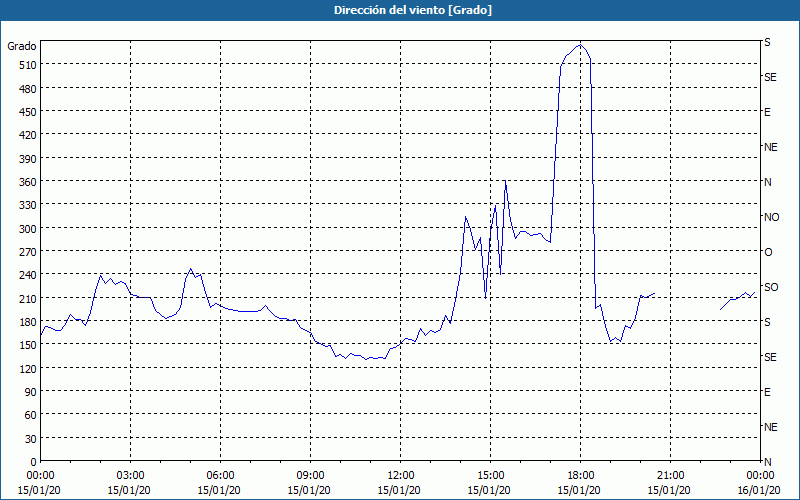This screenshot has height=500, width=800.
Task: Click the 00:00 time label dated 16/01/20
Action: (x=760, y=476)
